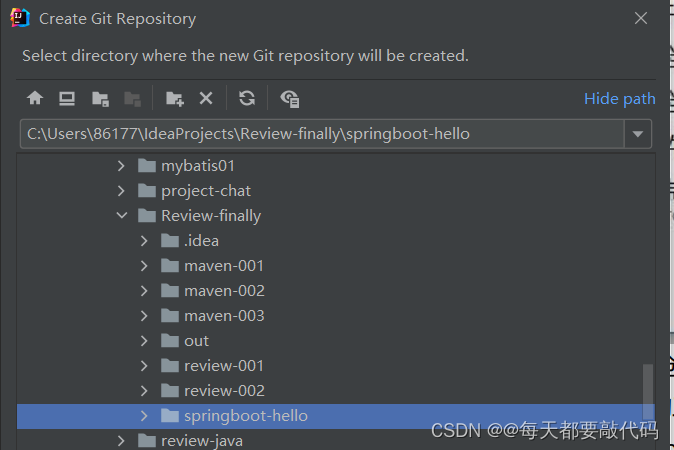Expand the project-chat folder
This screenshot has height=450, width=674.
click(x=121, y=191)
